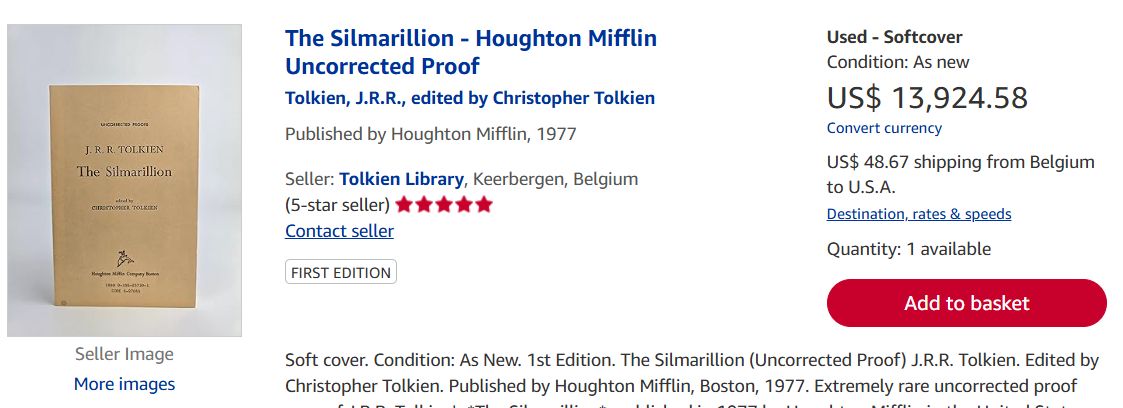The width and height of the screenshot is (1123, 408).
Task: Select the Convert currency link
Action: coord(884,128)
